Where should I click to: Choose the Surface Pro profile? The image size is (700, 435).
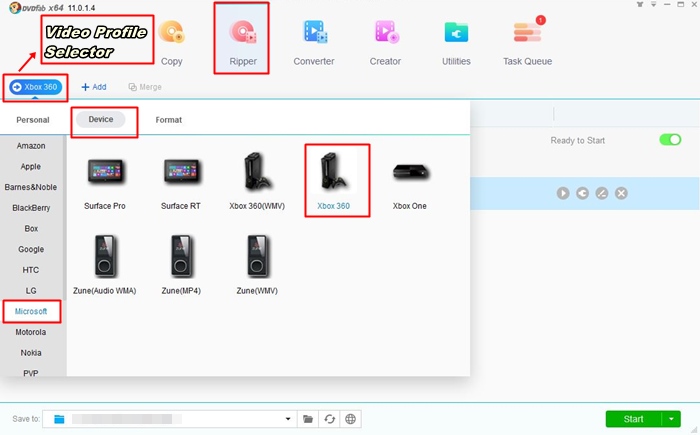(105, 182)
